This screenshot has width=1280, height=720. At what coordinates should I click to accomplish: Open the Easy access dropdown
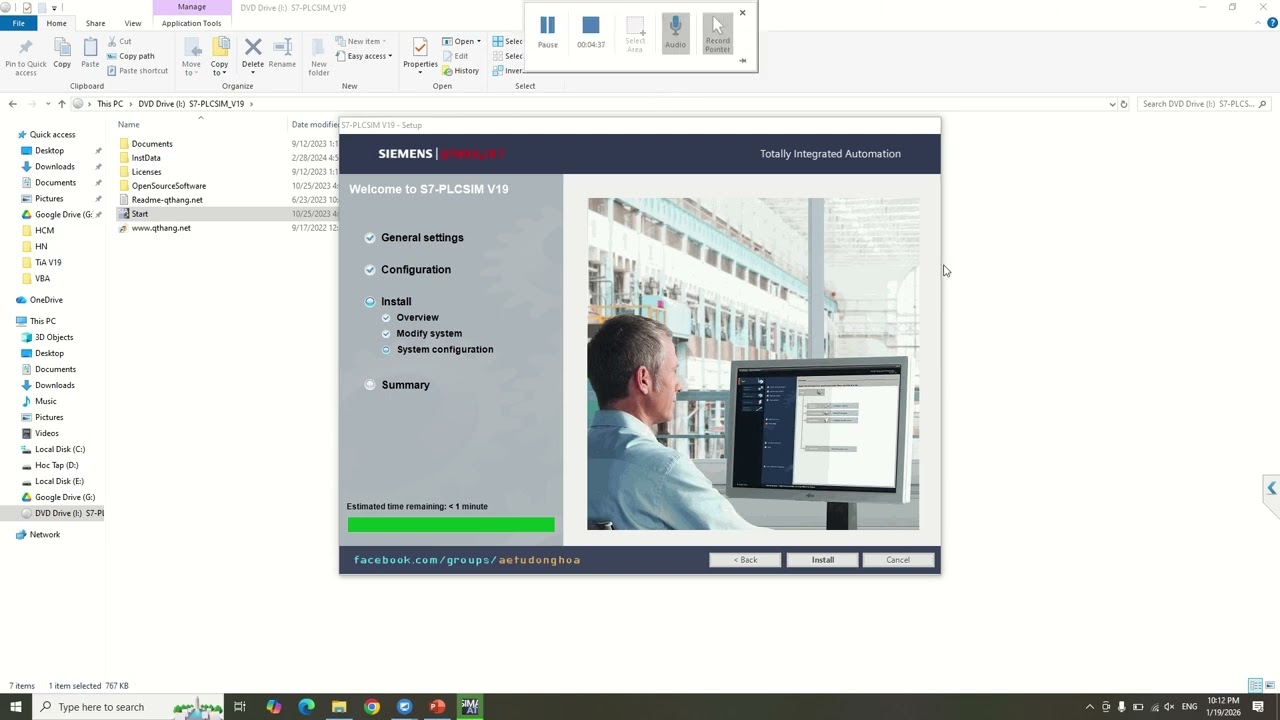pos(364,56)
